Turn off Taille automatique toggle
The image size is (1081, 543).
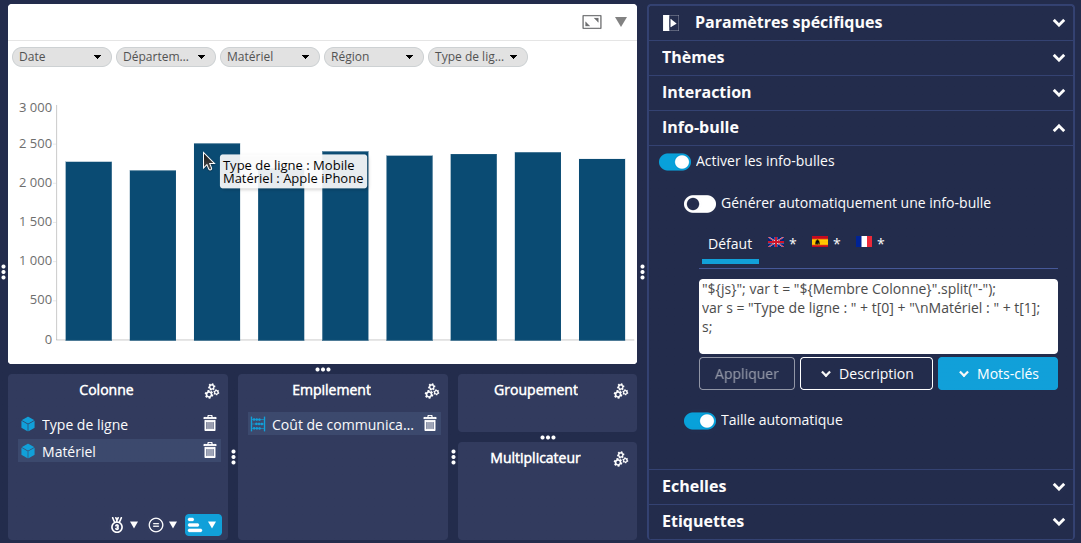700,421
